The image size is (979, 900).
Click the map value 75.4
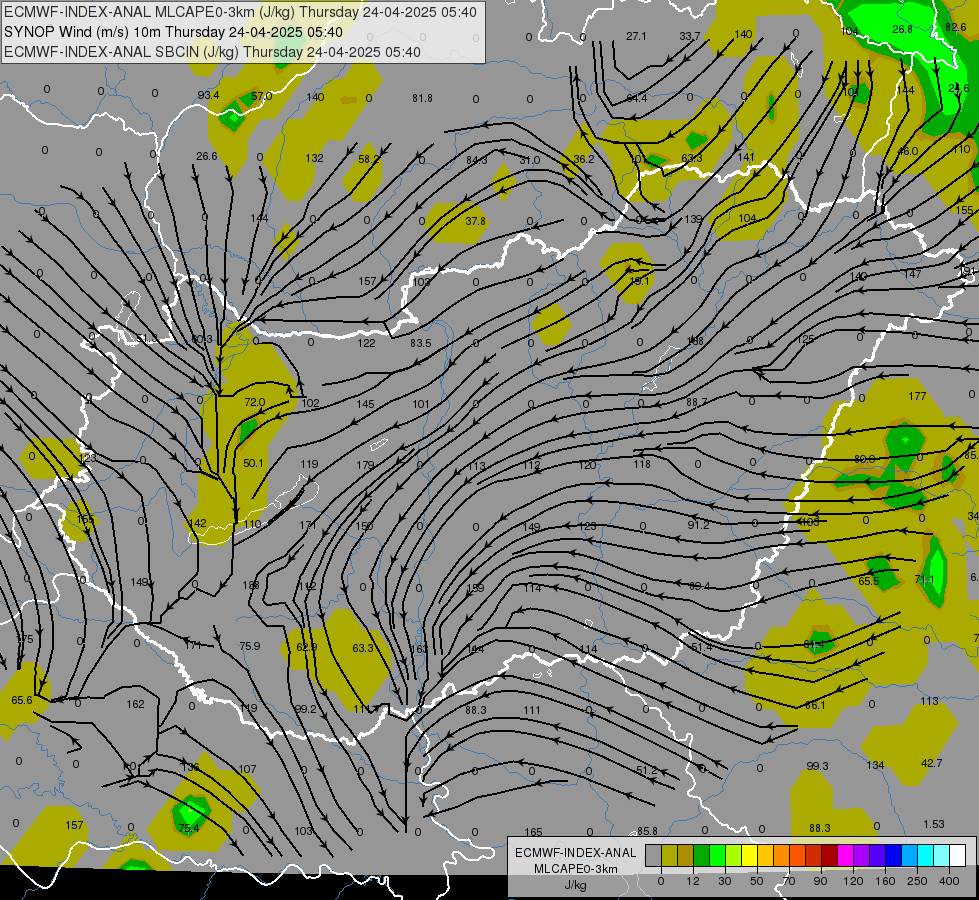click(189, 828)
